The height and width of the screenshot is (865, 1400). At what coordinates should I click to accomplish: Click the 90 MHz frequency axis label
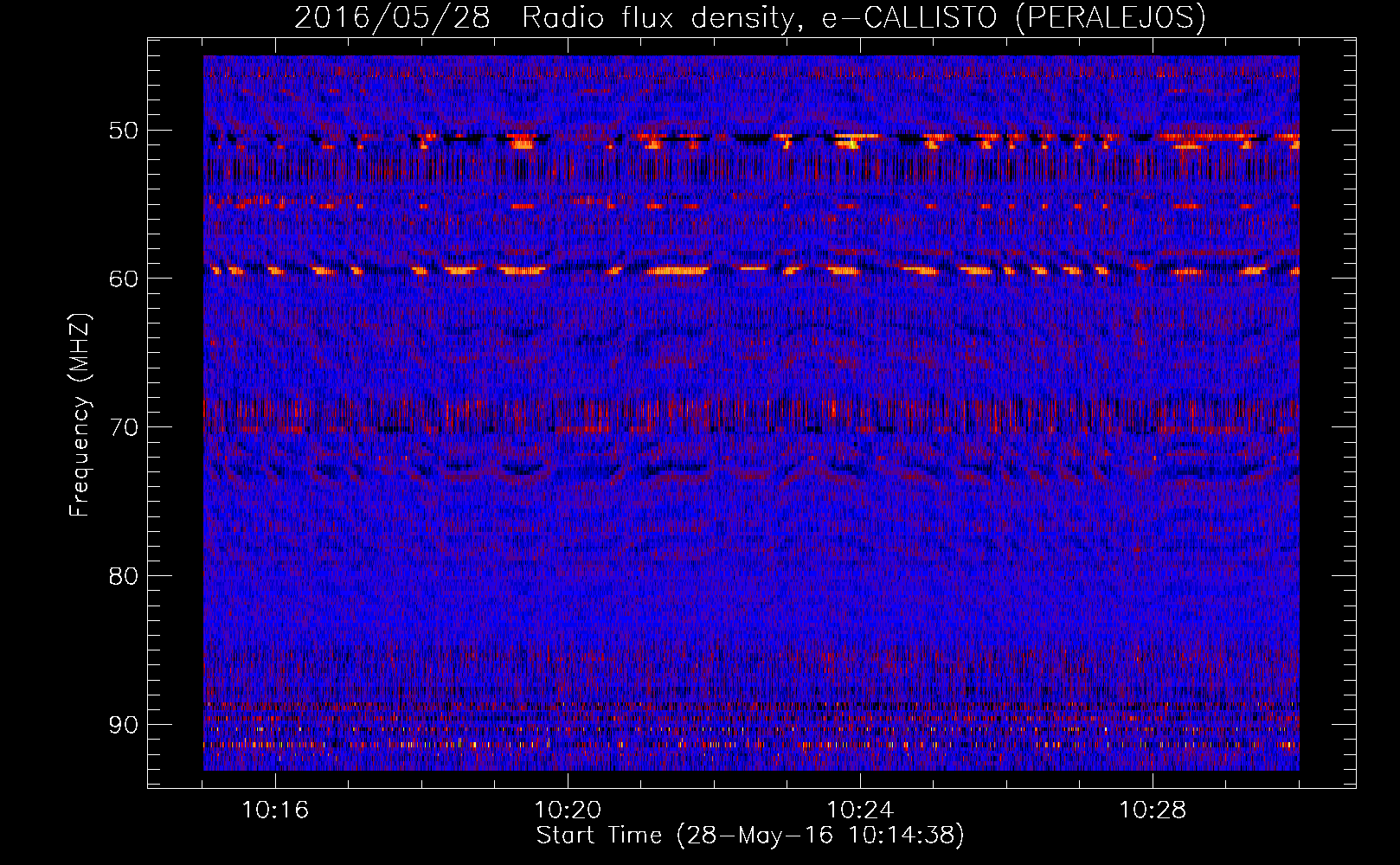[123, 724]
